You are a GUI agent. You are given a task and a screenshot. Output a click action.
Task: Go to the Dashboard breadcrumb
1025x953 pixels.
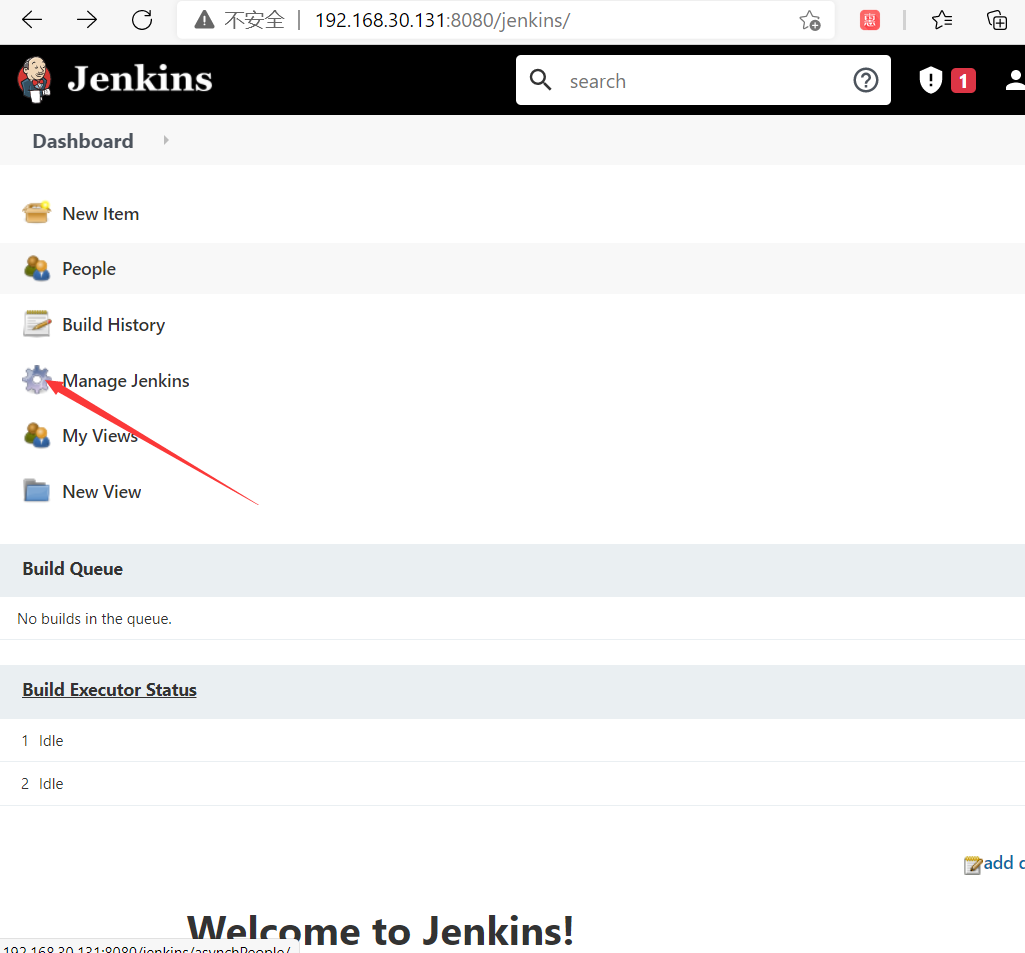click(x=83, y=141)
